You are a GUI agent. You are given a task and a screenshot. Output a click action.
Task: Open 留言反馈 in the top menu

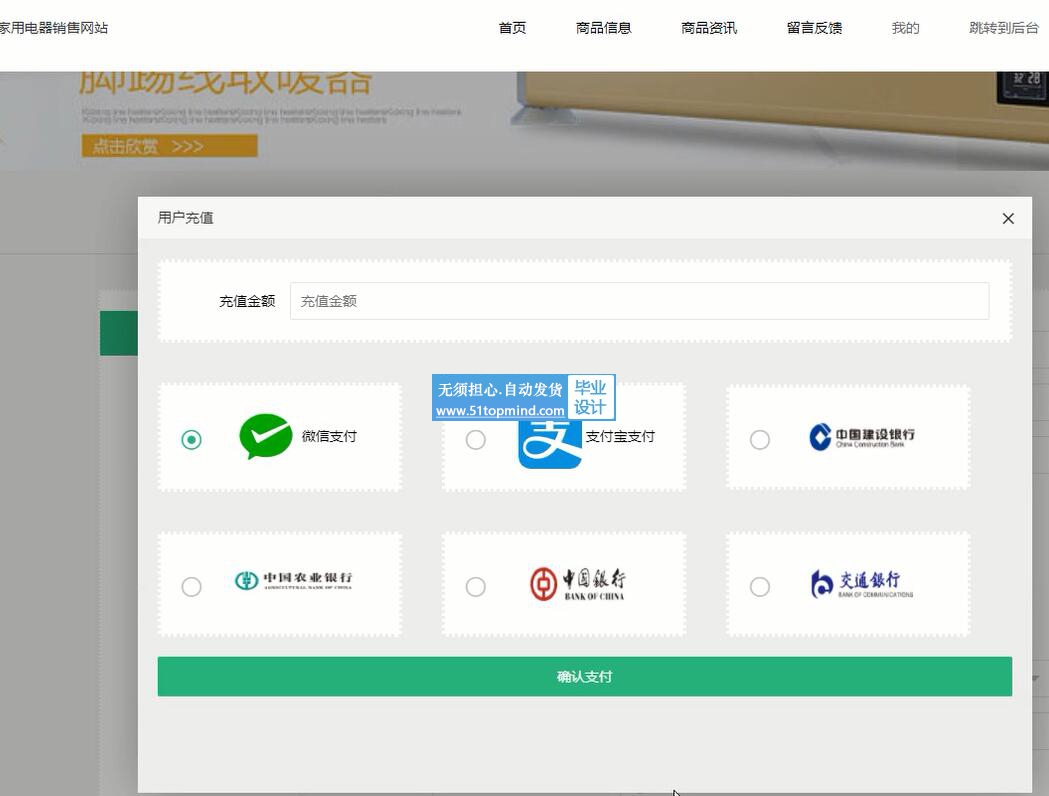click(x=814, y=28)
